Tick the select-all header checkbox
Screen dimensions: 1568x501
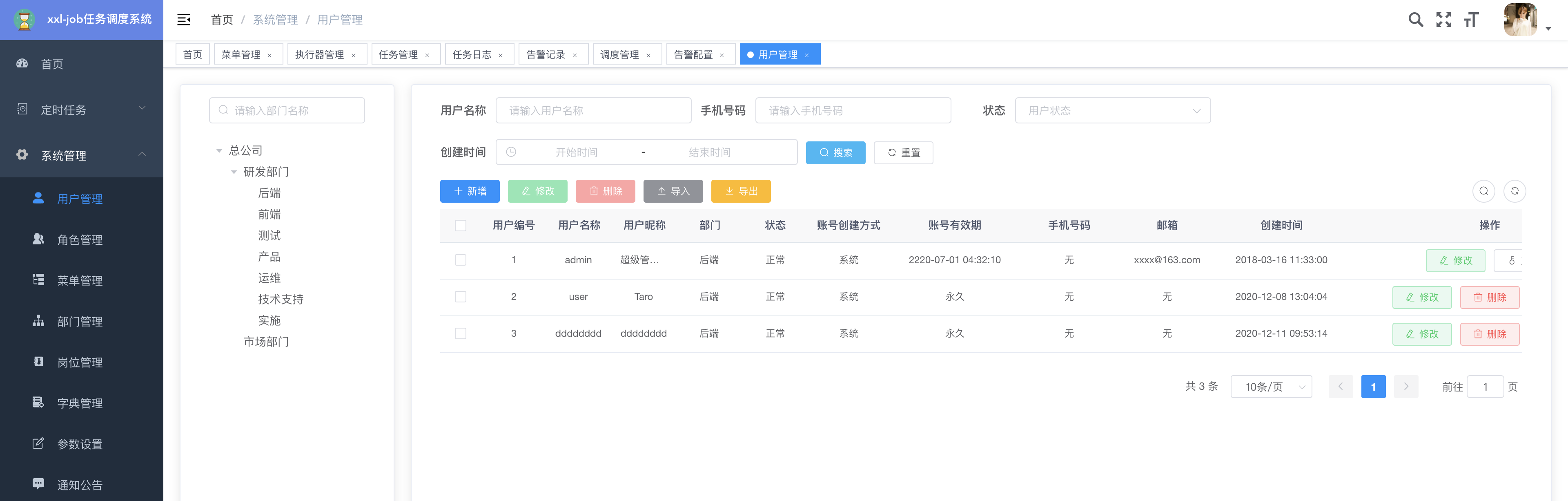pos(460,226)
